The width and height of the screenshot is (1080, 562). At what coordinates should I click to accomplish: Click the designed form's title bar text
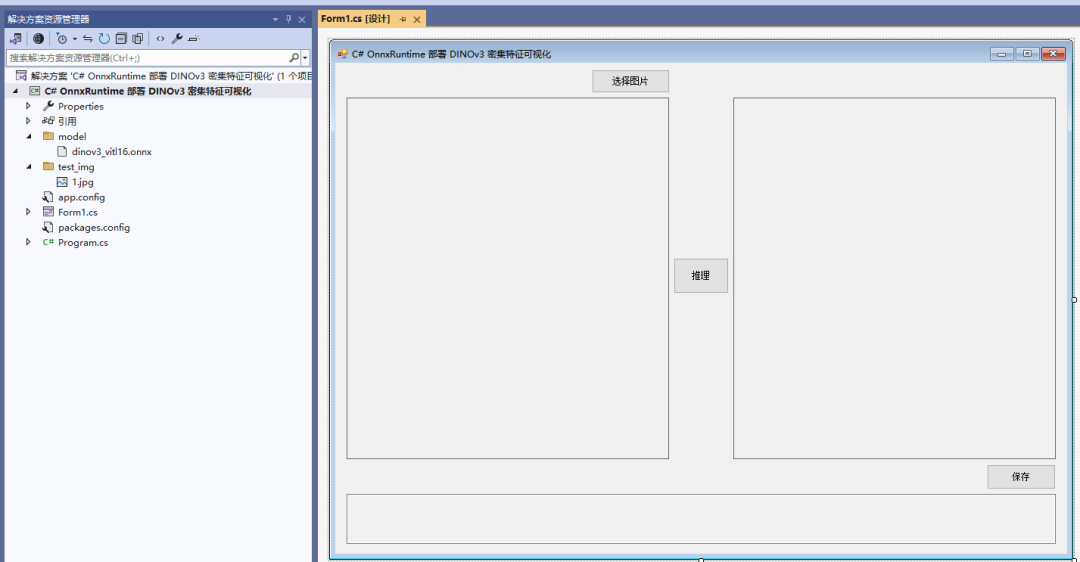451,54
